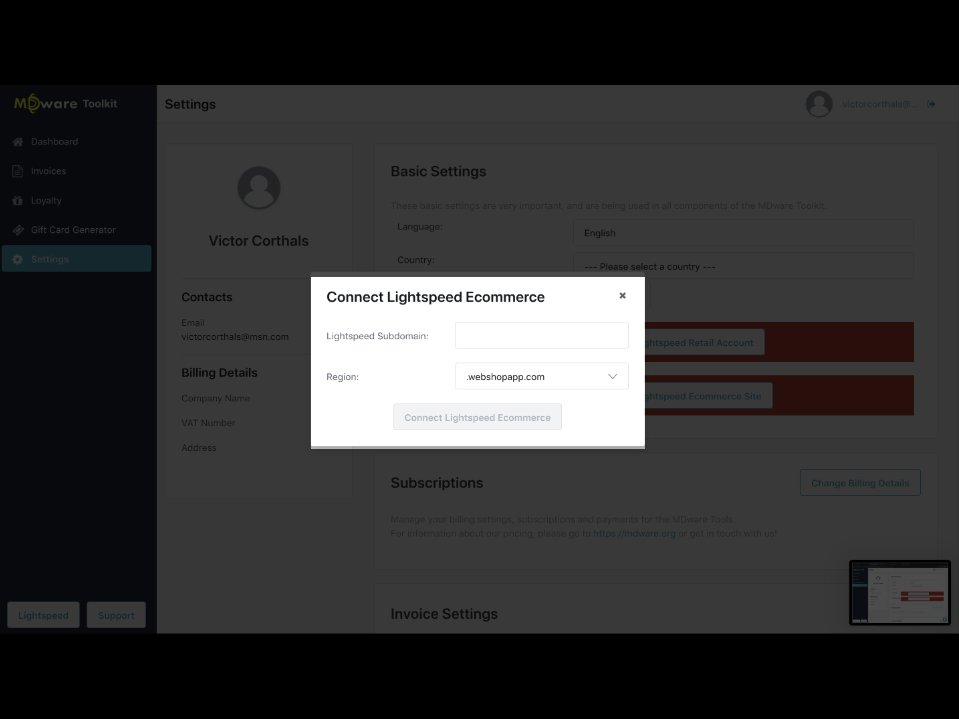Click the Invoice Settings heading
959x719 pixels.
pyautogui.click(x=444, y=614)
